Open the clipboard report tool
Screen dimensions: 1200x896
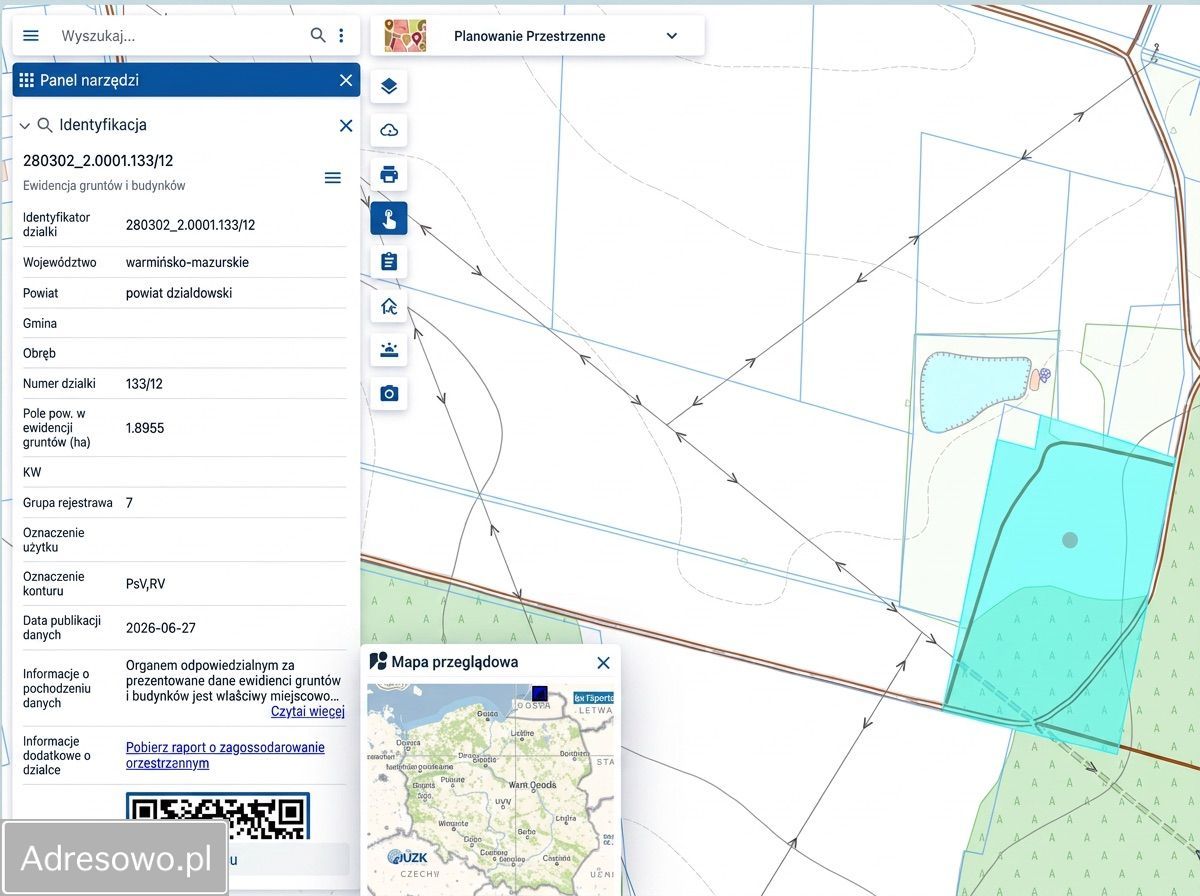pos(389,262)
